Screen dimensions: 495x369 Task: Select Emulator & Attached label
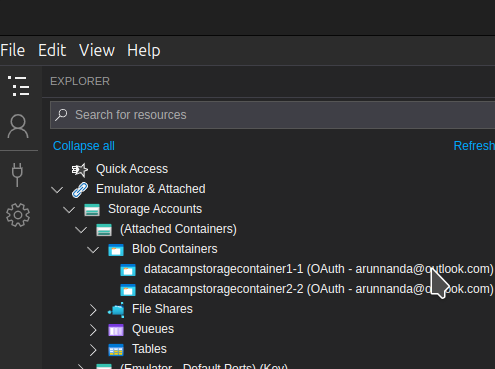pos(151,189)
